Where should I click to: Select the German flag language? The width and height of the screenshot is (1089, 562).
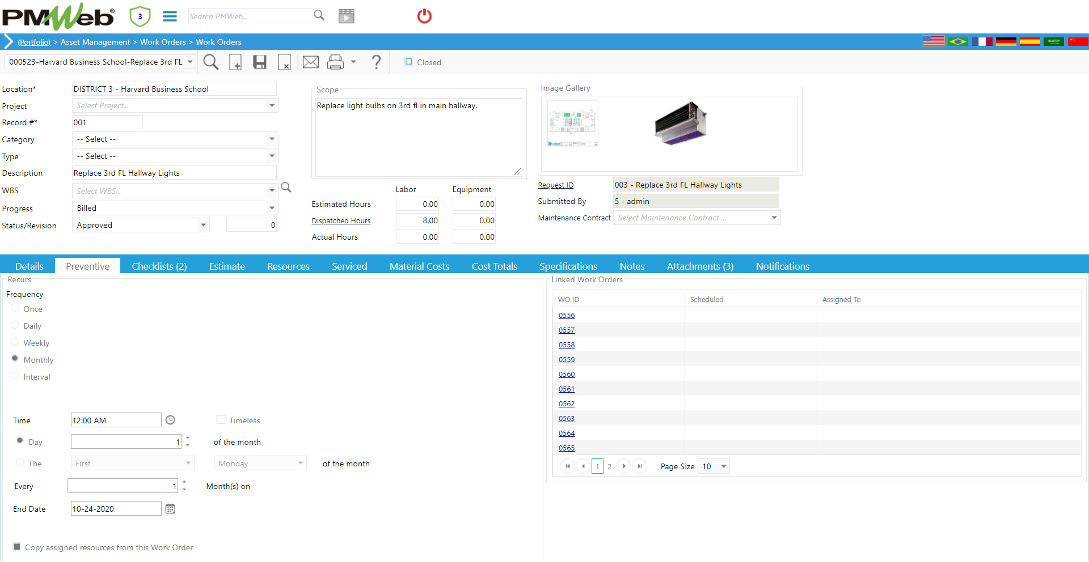click(x=1006, y=42)
